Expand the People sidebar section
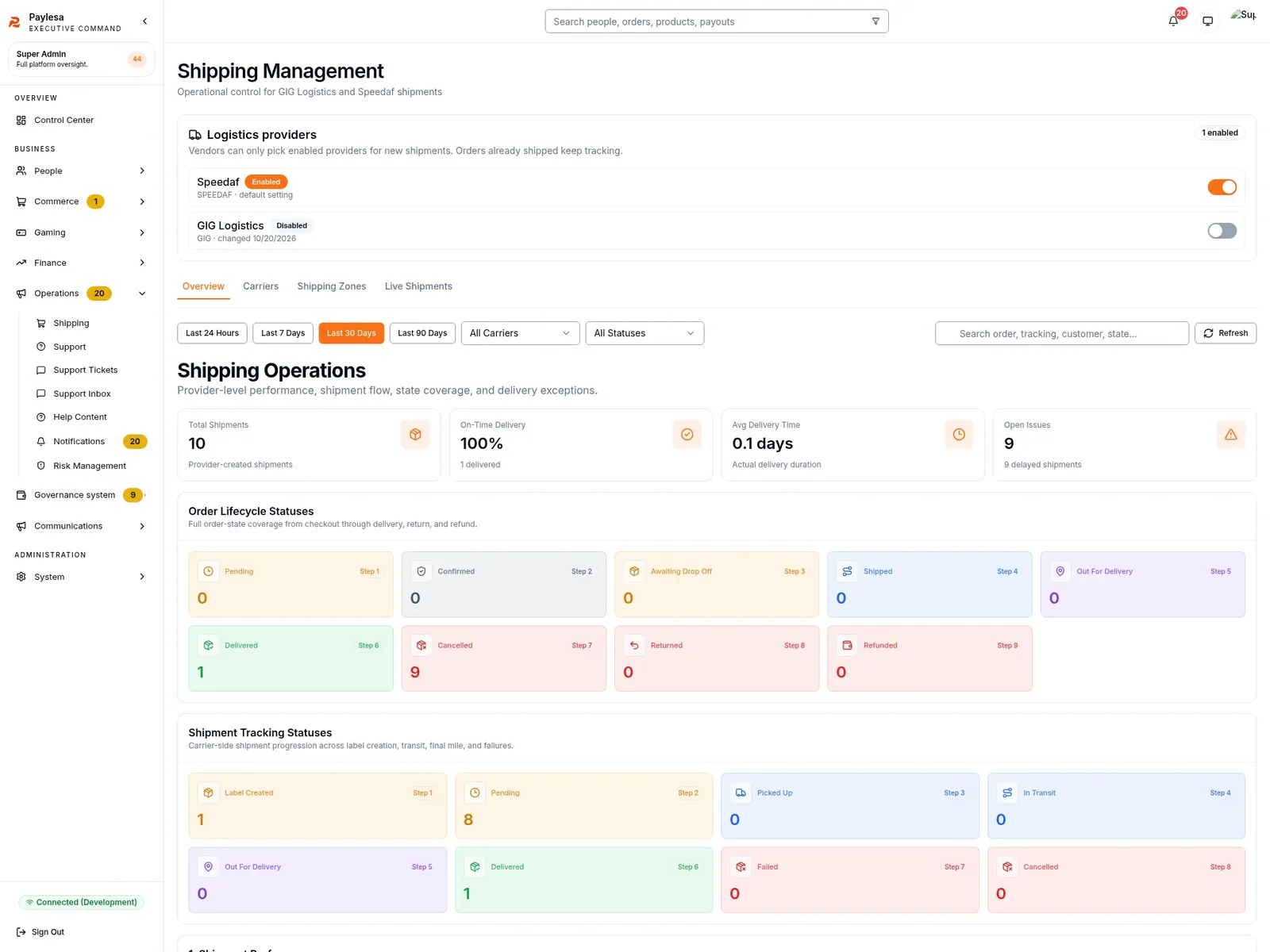Image resolution: width=1270 pixels, height=952 pixels. click(x=82, y=171)
